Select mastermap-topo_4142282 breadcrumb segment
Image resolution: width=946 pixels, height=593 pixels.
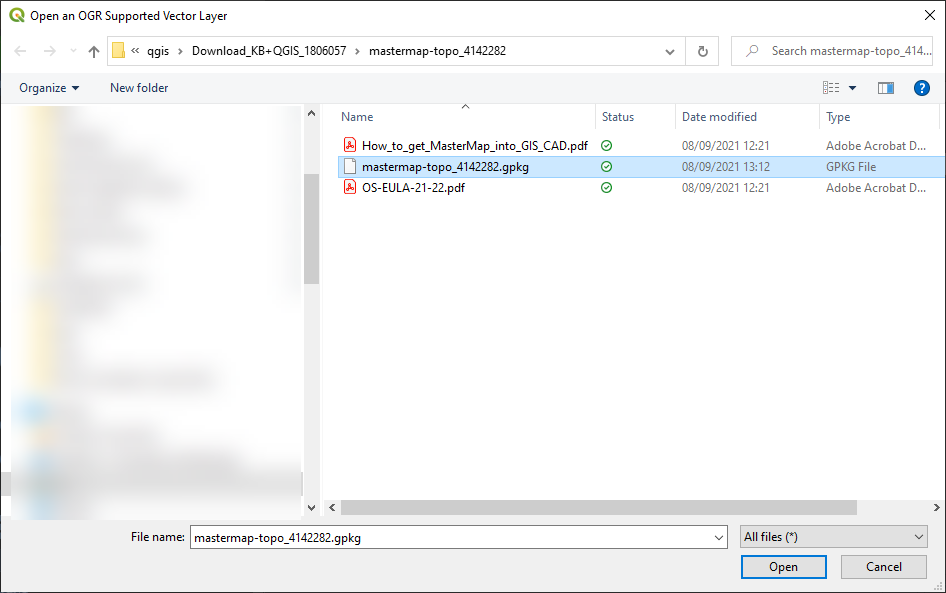coord(437,51)
